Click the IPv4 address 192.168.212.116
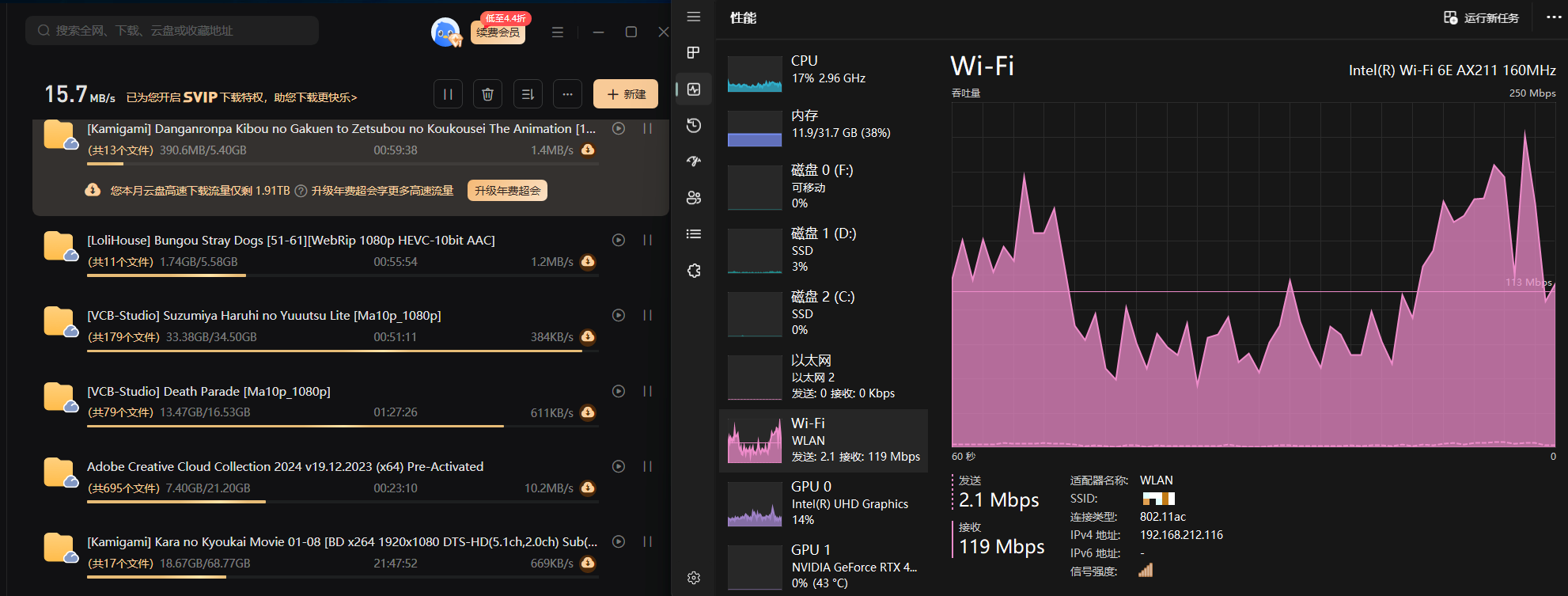 click(1181, 535)
